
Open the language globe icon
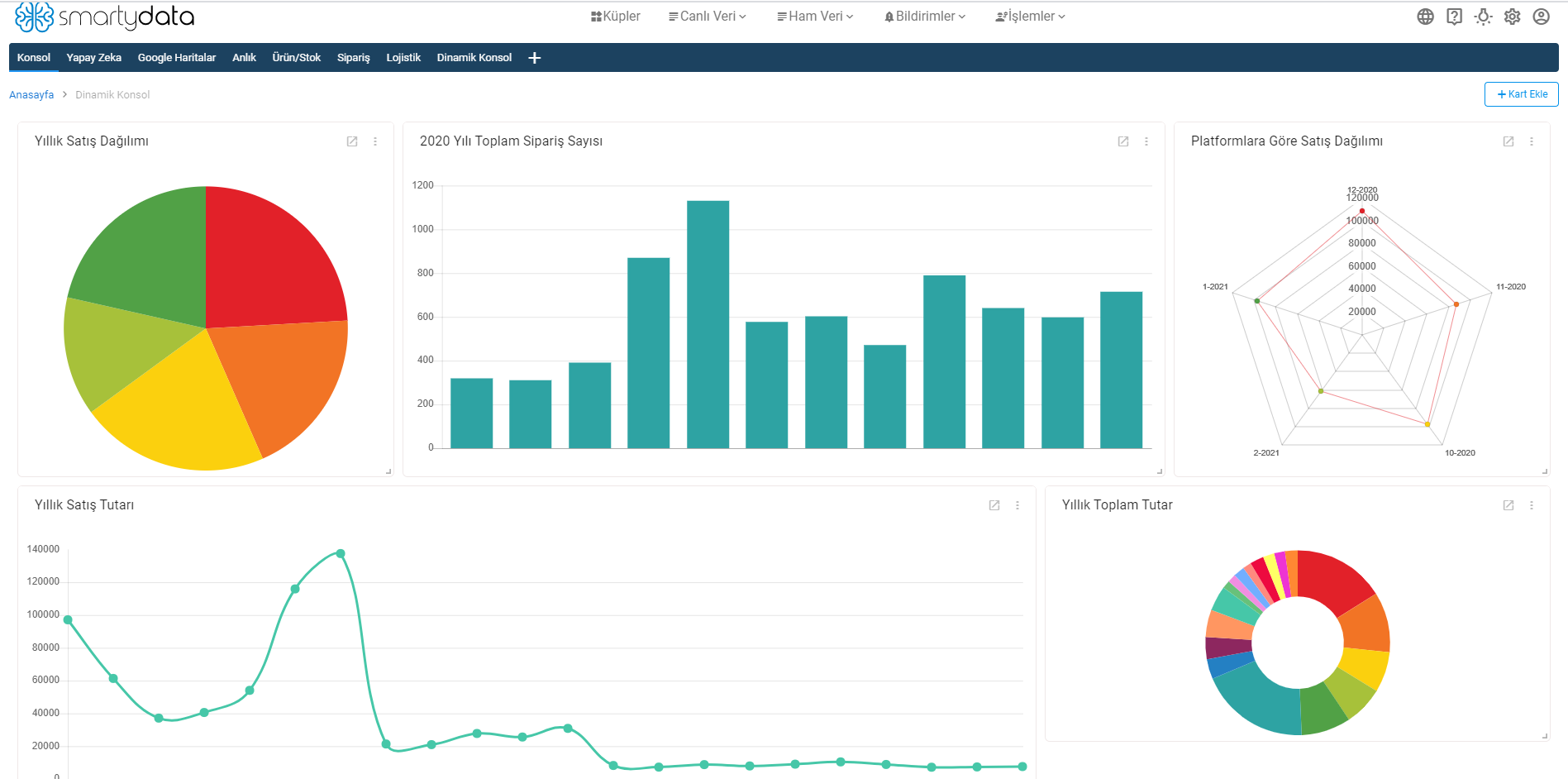click(1425, 17)
